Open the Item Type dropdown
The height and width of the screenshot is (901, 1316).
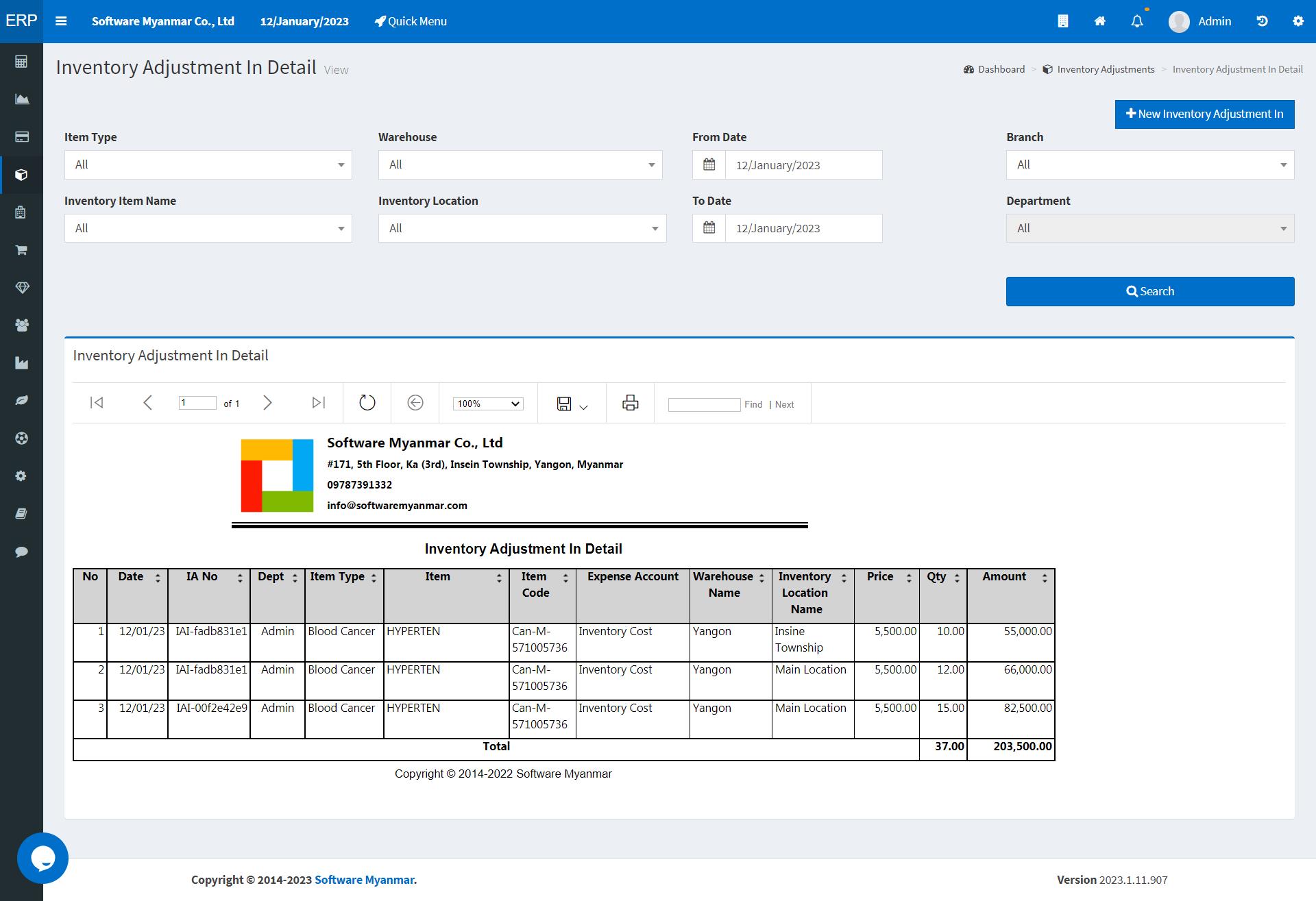pyautogui.click(x=208, y=164)
